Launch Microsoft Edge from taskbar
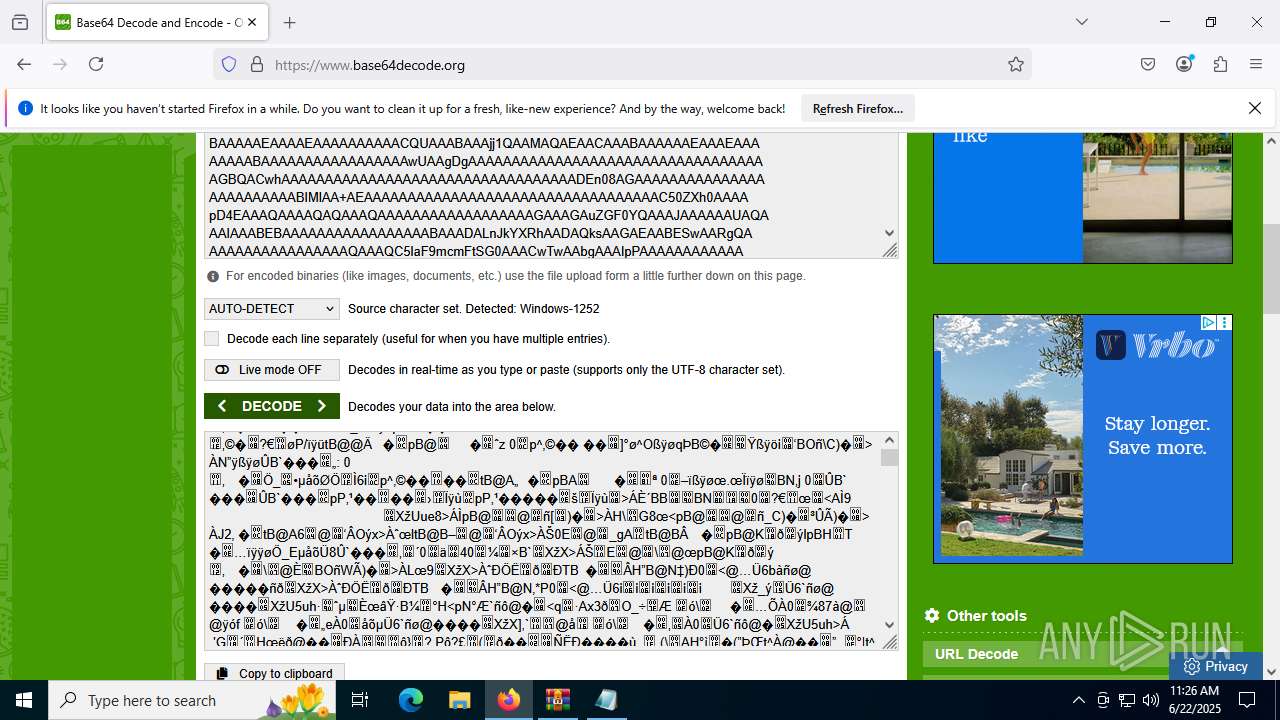Image resolution: width=1280 pixels, height=720 pixels. tap(411, 700)
